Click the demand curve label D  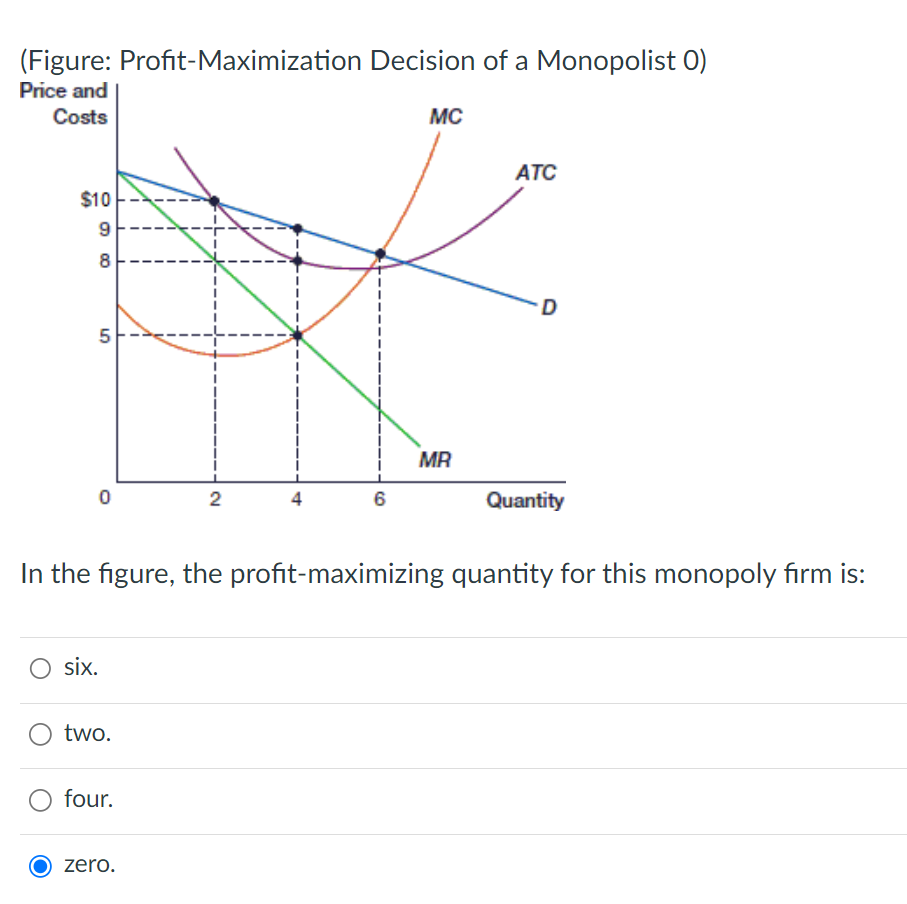point(549,306)
